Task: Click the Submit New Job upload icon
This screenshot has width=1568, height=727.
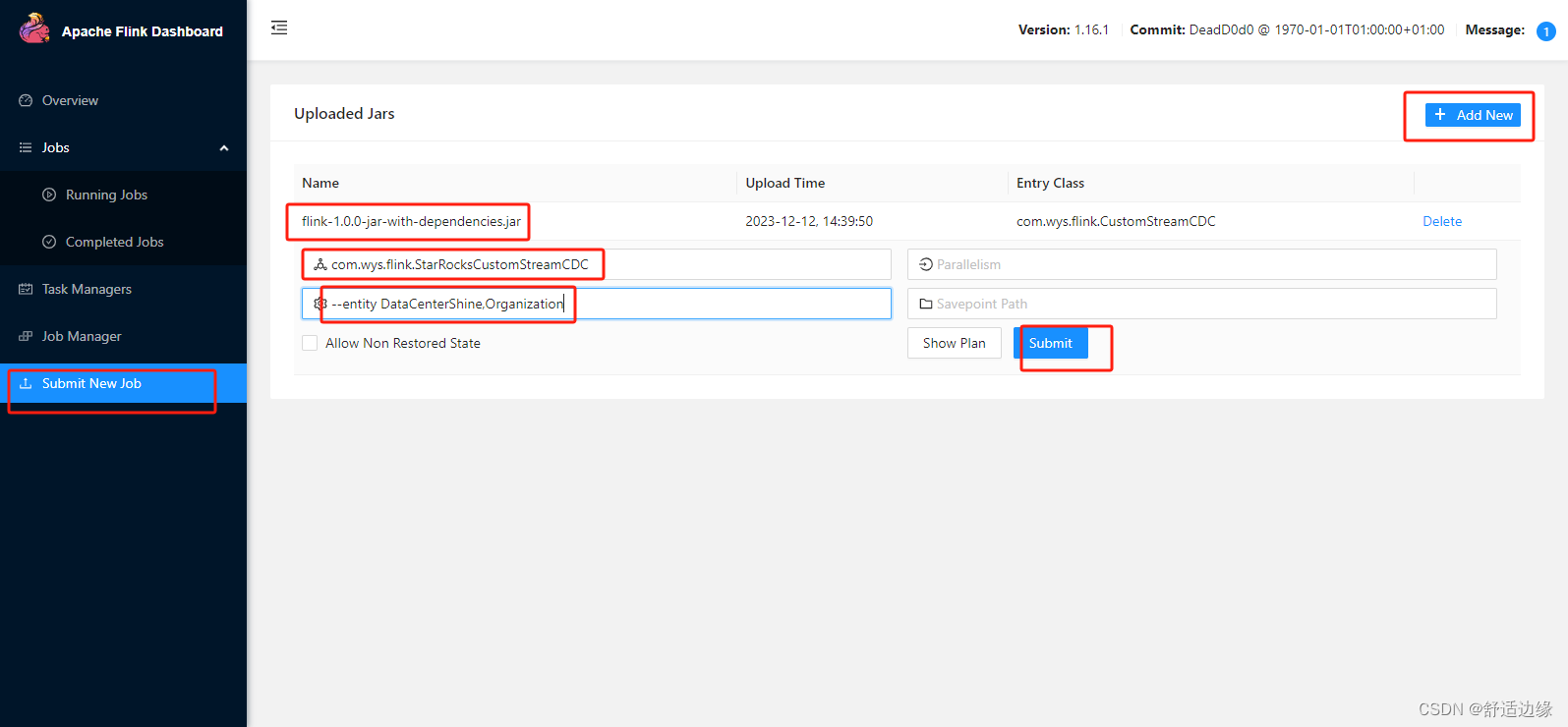Action: [x=26, y=383]
